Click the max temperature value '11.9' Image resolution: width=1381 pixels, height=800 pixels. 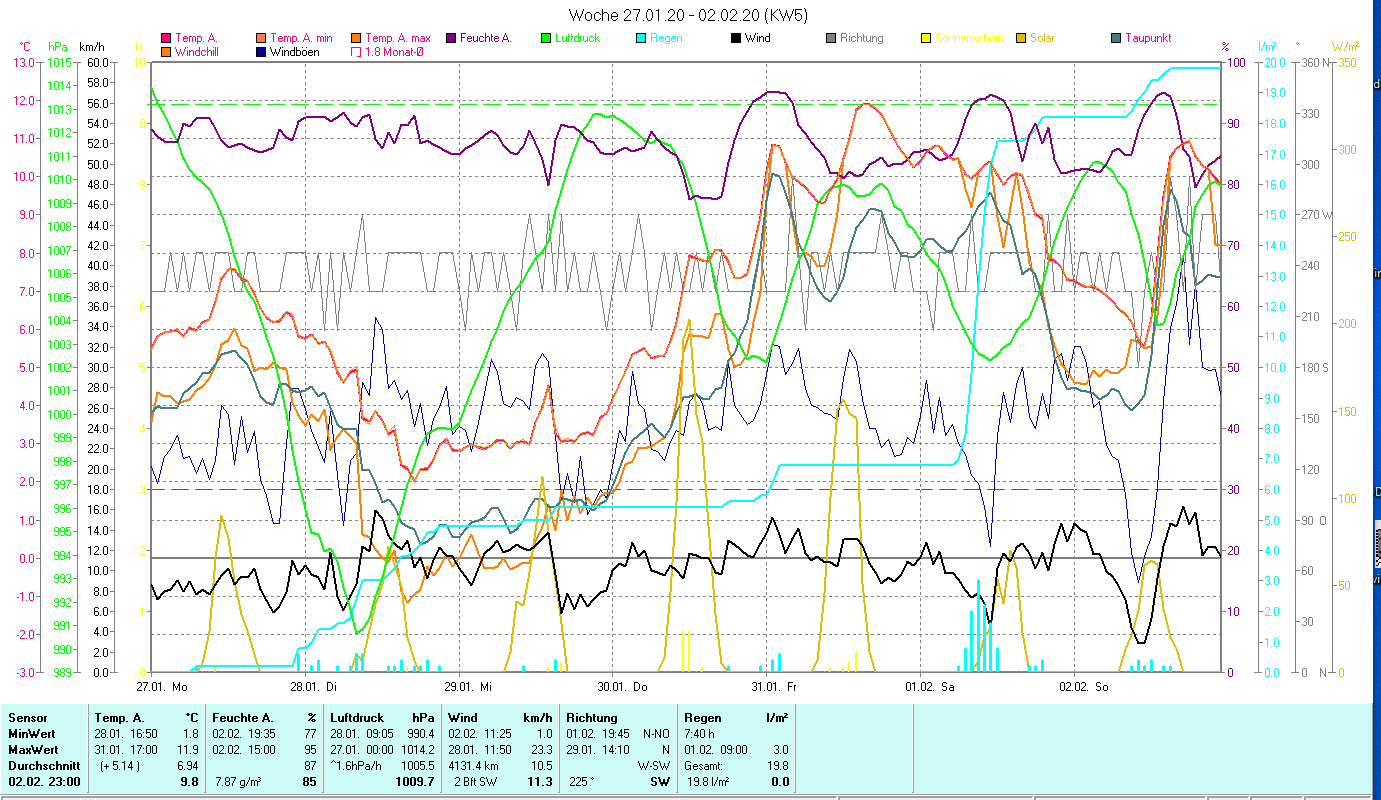point(189,748)
